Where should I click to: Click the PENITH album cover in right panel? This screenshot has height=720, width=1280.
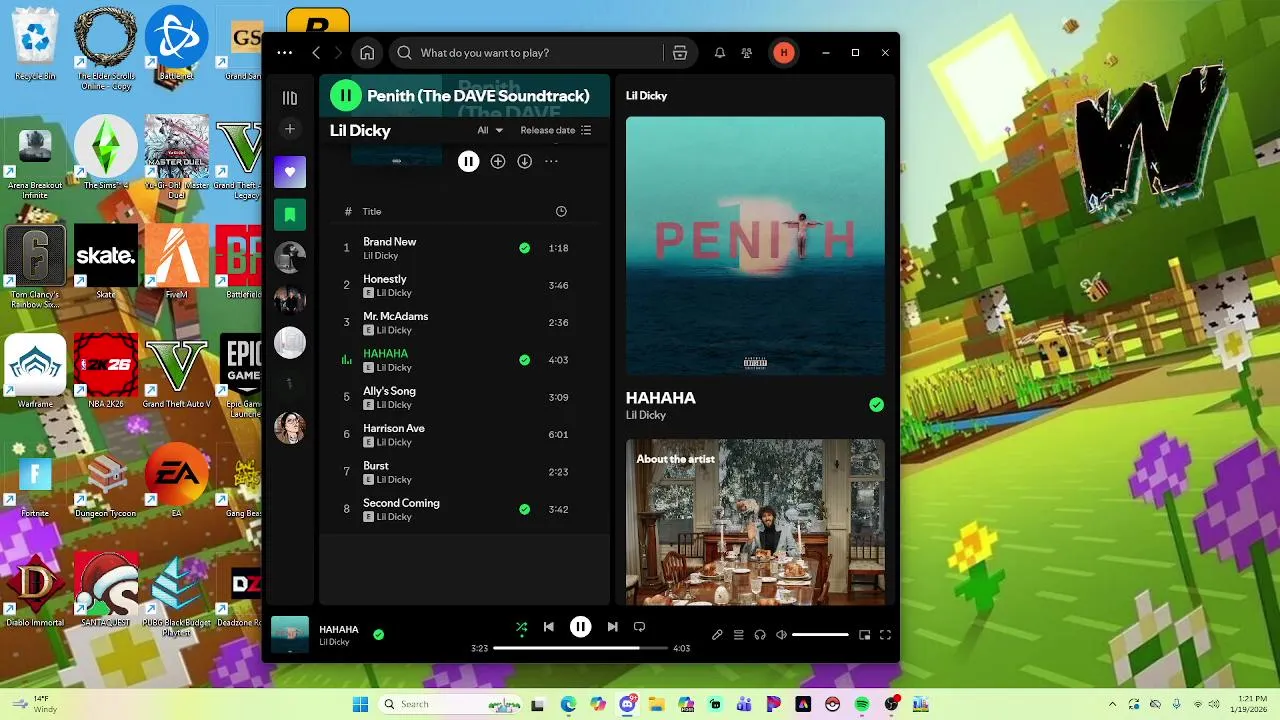click(x=755, y=246)
